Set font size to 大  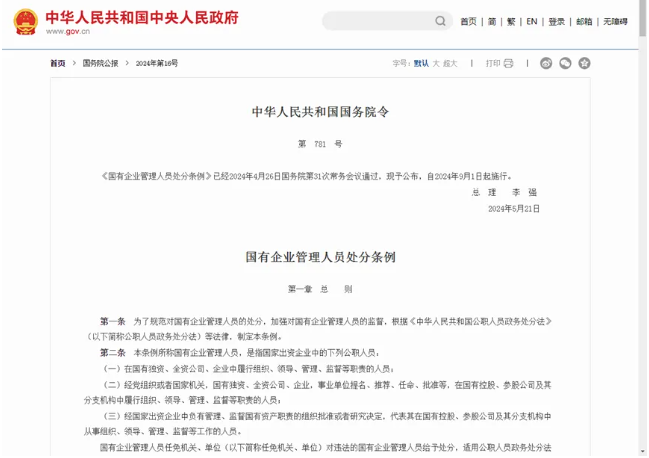[436, 63]
